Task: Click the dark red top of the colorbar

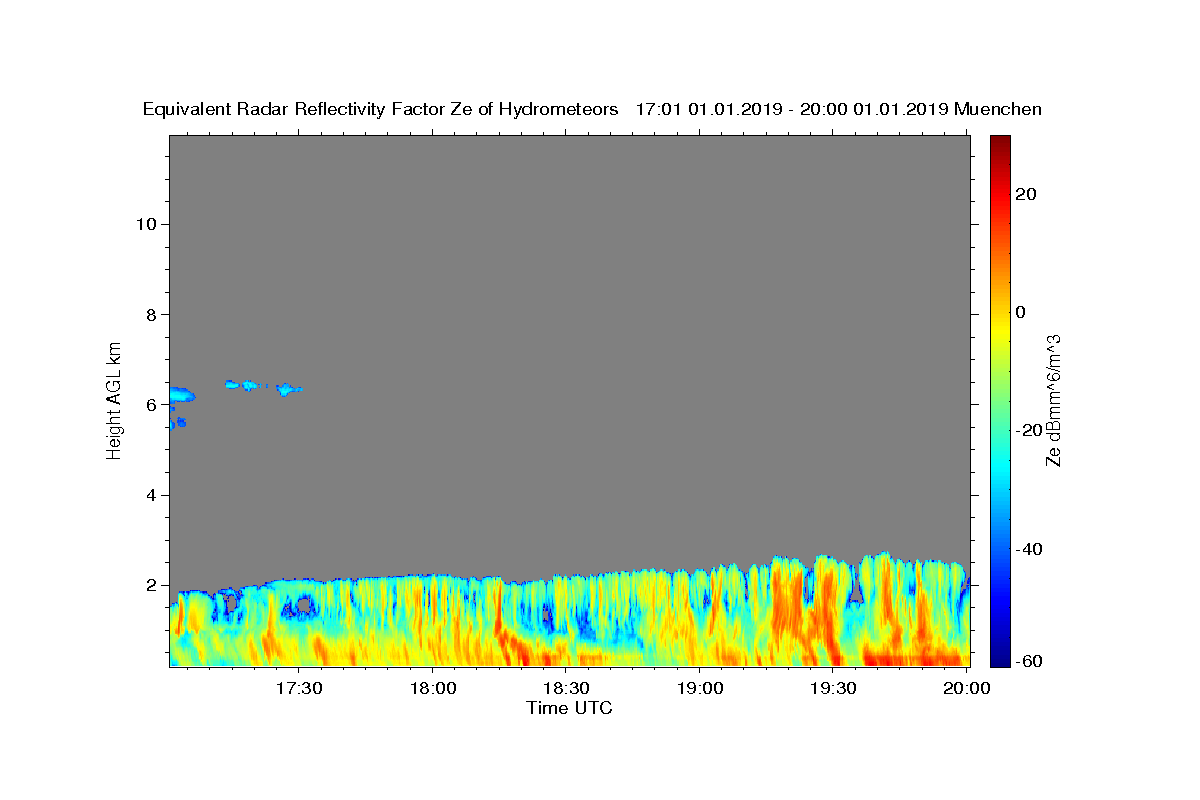Action: (x=1000, y=145)
